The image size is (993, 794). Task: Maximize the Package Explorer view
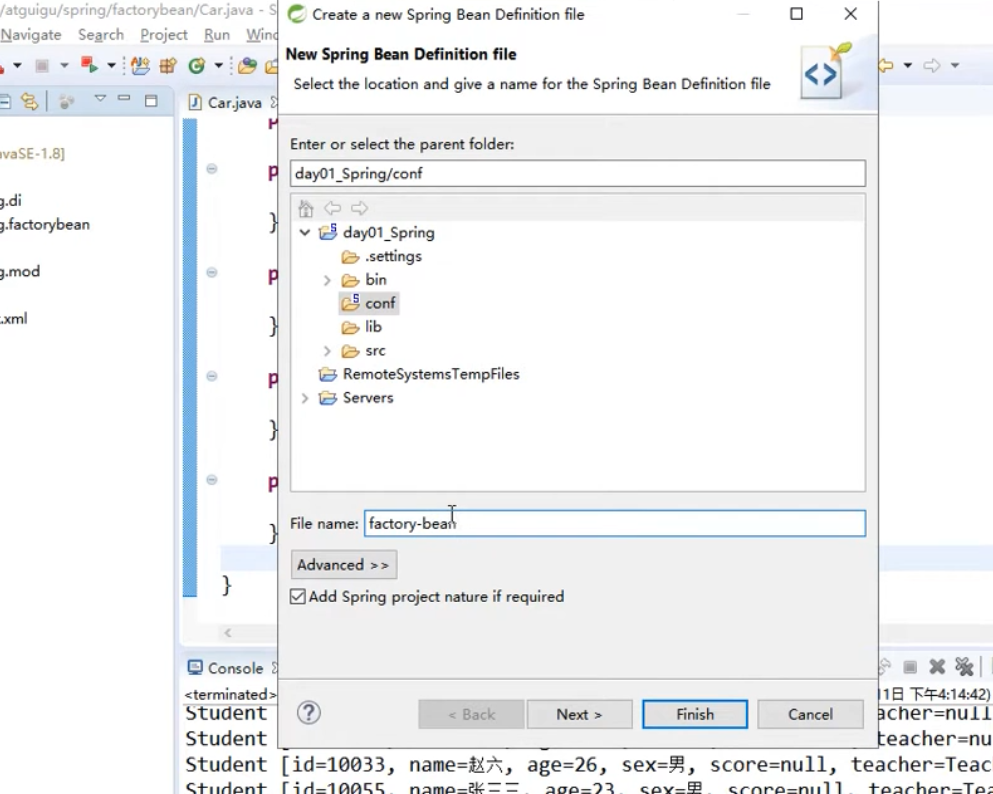coord(151,101)
